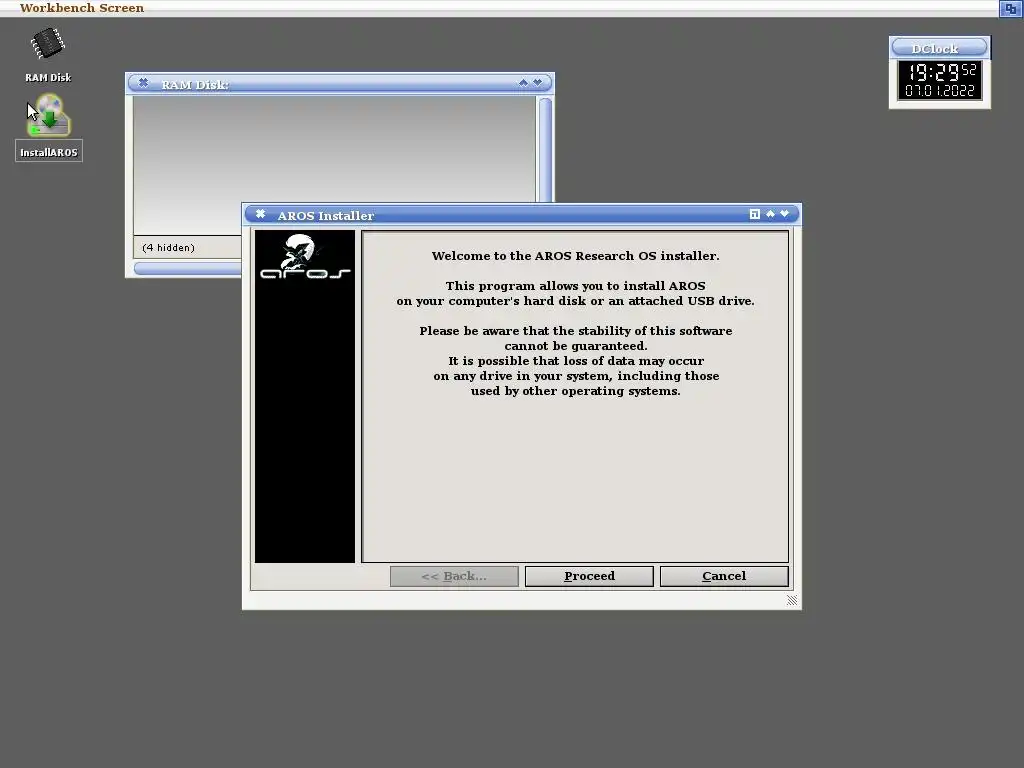Screen dimensions: 1024x768
Task: Click the AROS Installer resize gadget
Action: tap(792, 600)
